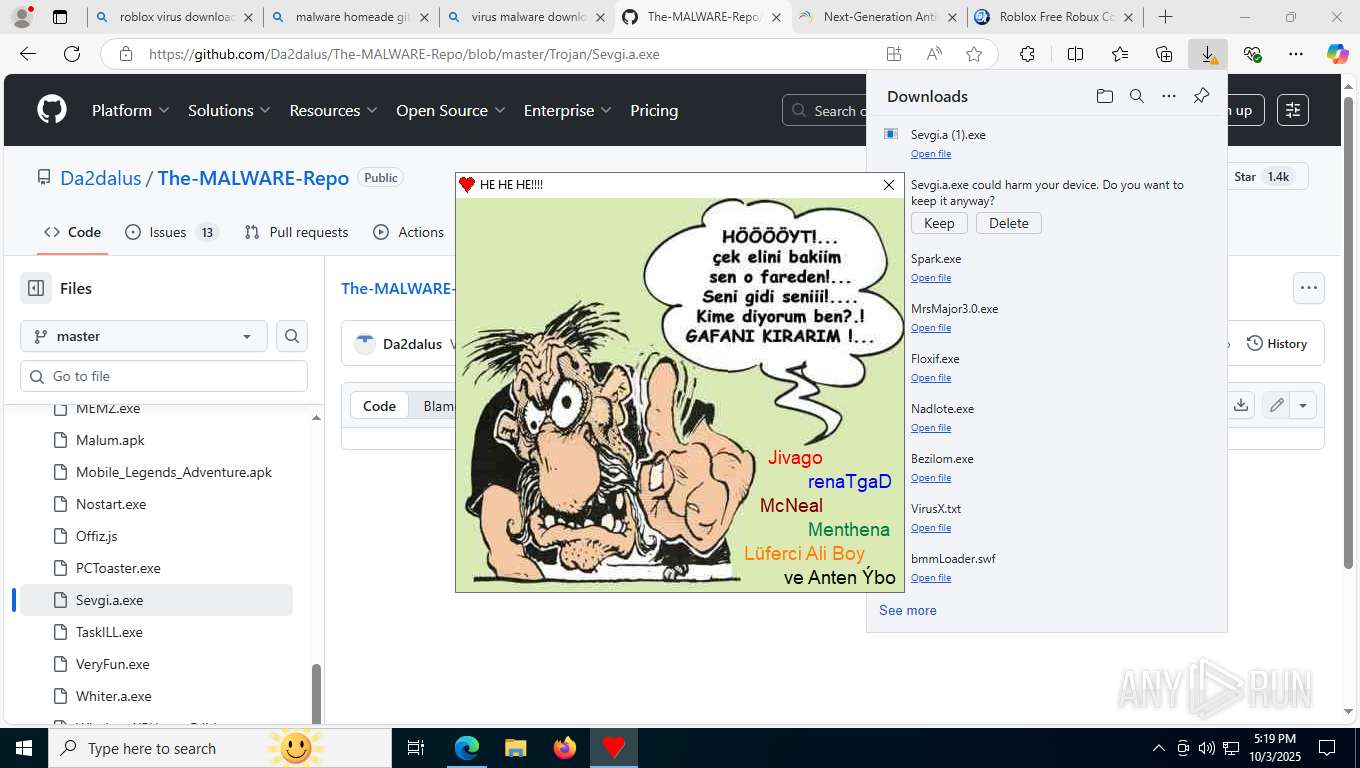Viewport: 1360px width, 768px height.
Task: Open Microsoft Edge from taskbar
Action: (x=467, y=748)
